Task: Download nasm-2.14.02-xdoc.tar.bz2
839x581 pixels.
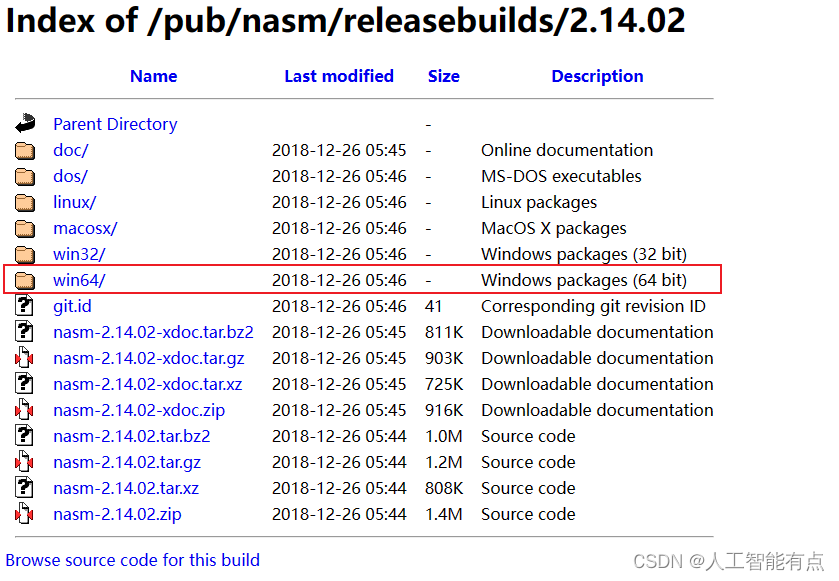Action: pyautogui.click(x=153, y=332)
